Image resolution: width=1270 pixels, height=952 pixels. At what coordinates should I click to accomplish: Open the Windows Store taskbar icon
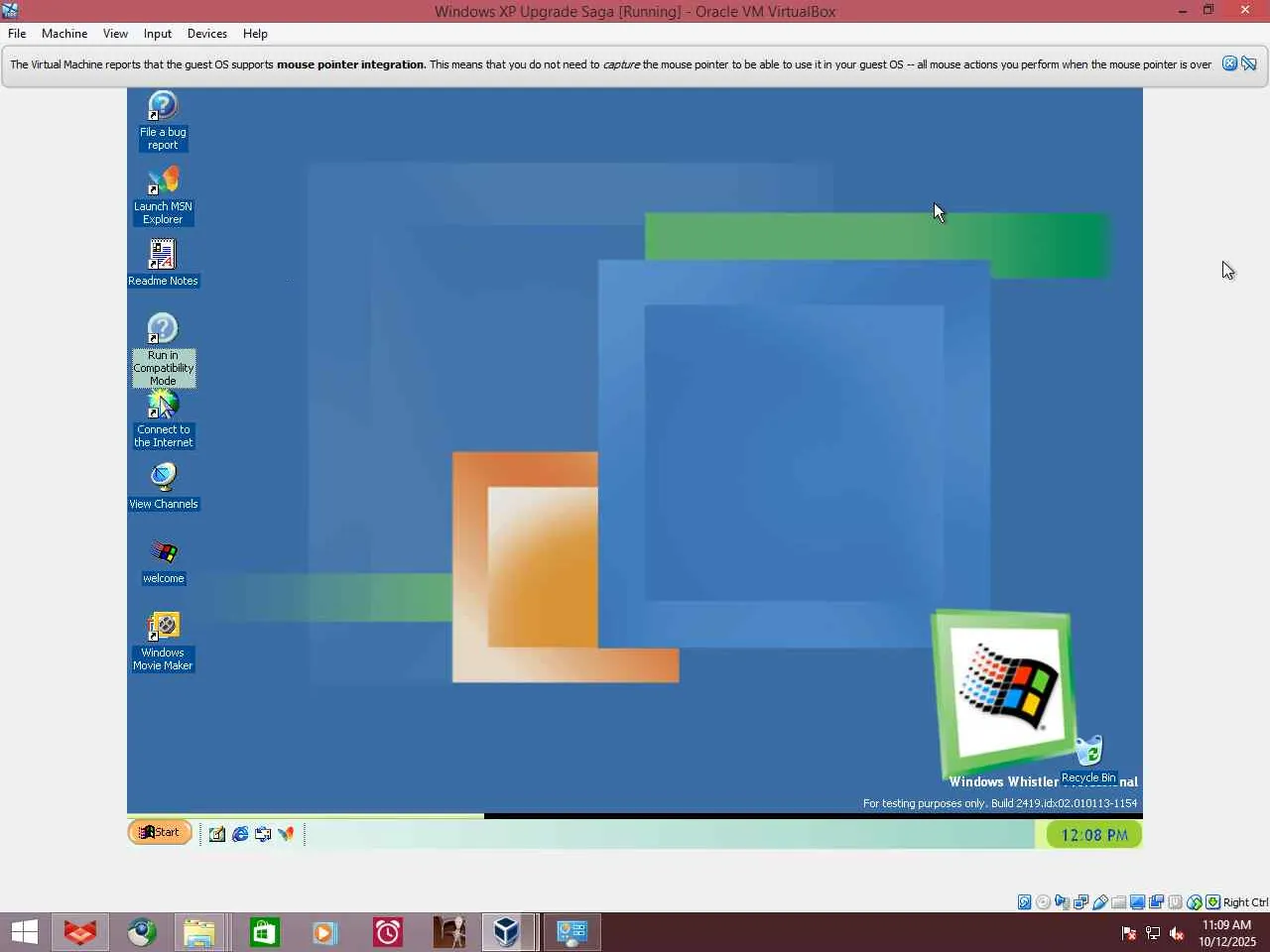[x=264, y=932]
